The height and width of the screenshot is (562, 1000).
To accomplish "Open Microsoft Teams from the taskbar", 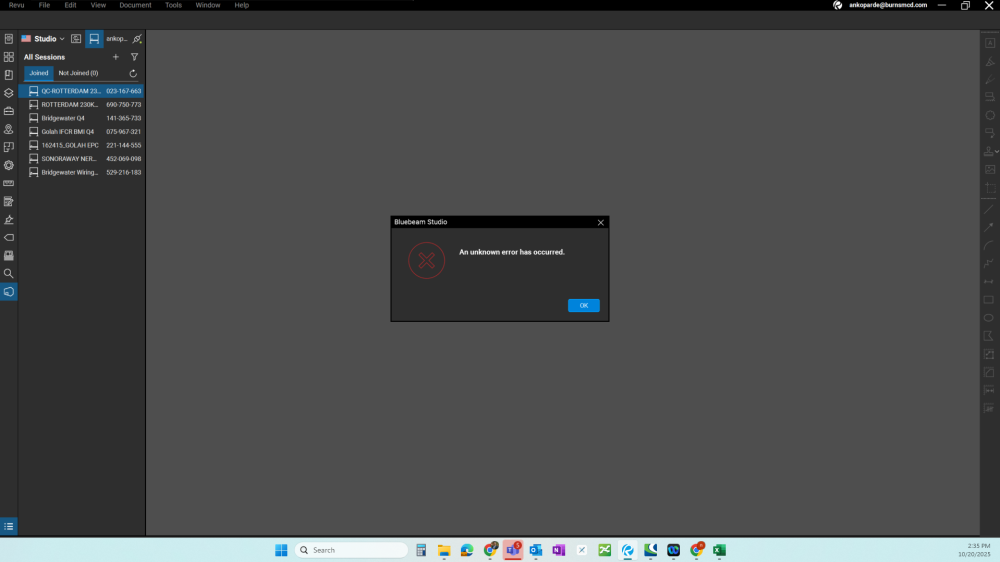I will pos(513,550).
